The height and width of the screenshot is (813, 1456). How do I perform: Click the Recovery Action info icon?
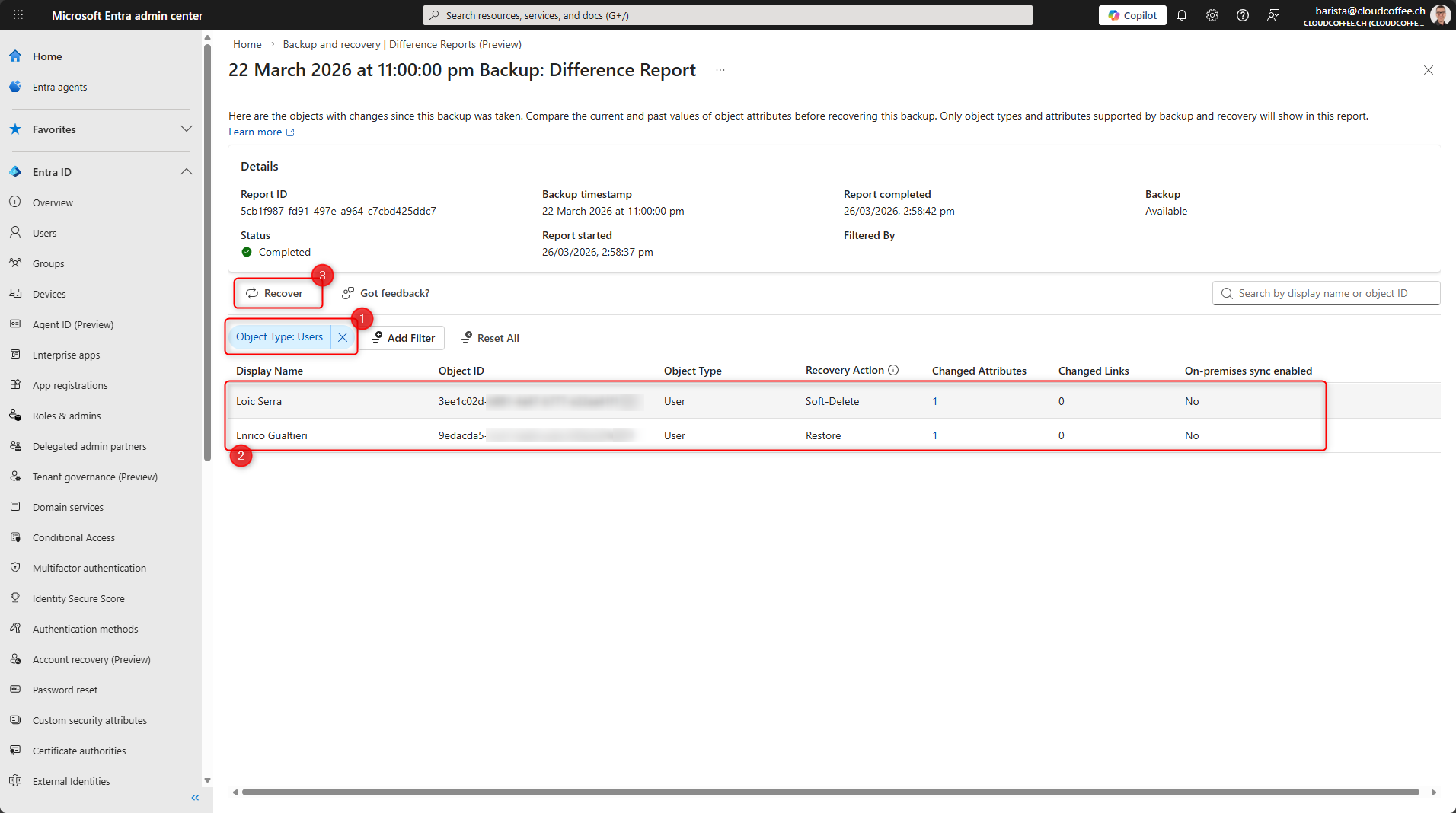[x=893, y=371]
